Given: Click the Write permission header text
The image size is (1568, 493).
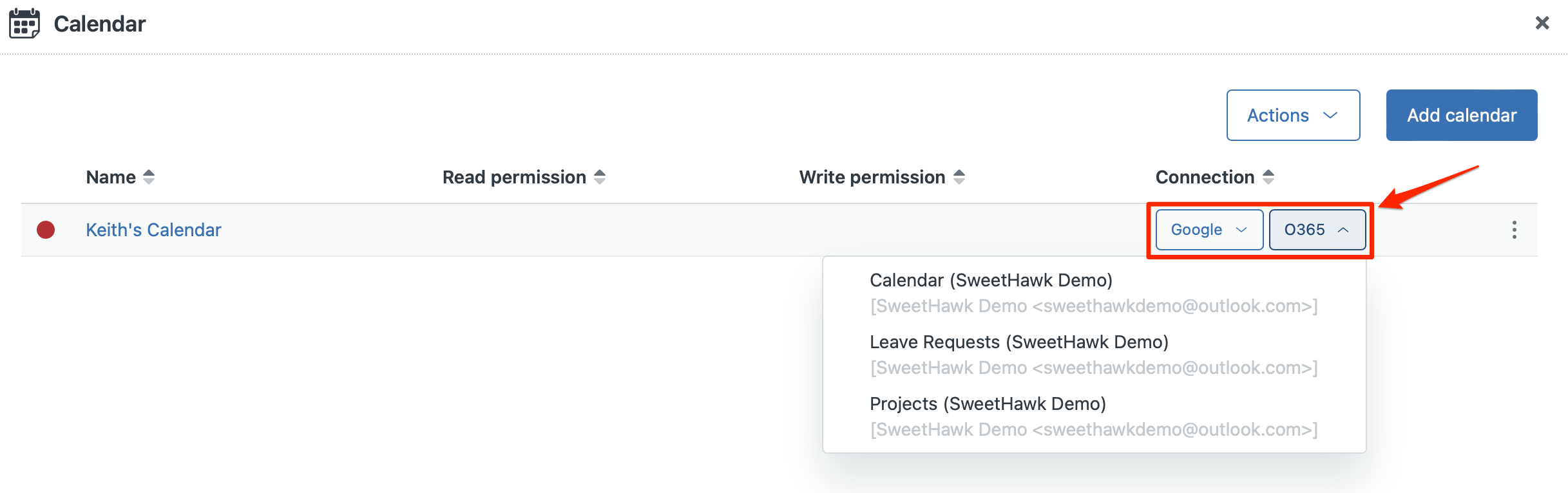Looking at the screenshot, I should click(x=872, y=177).
